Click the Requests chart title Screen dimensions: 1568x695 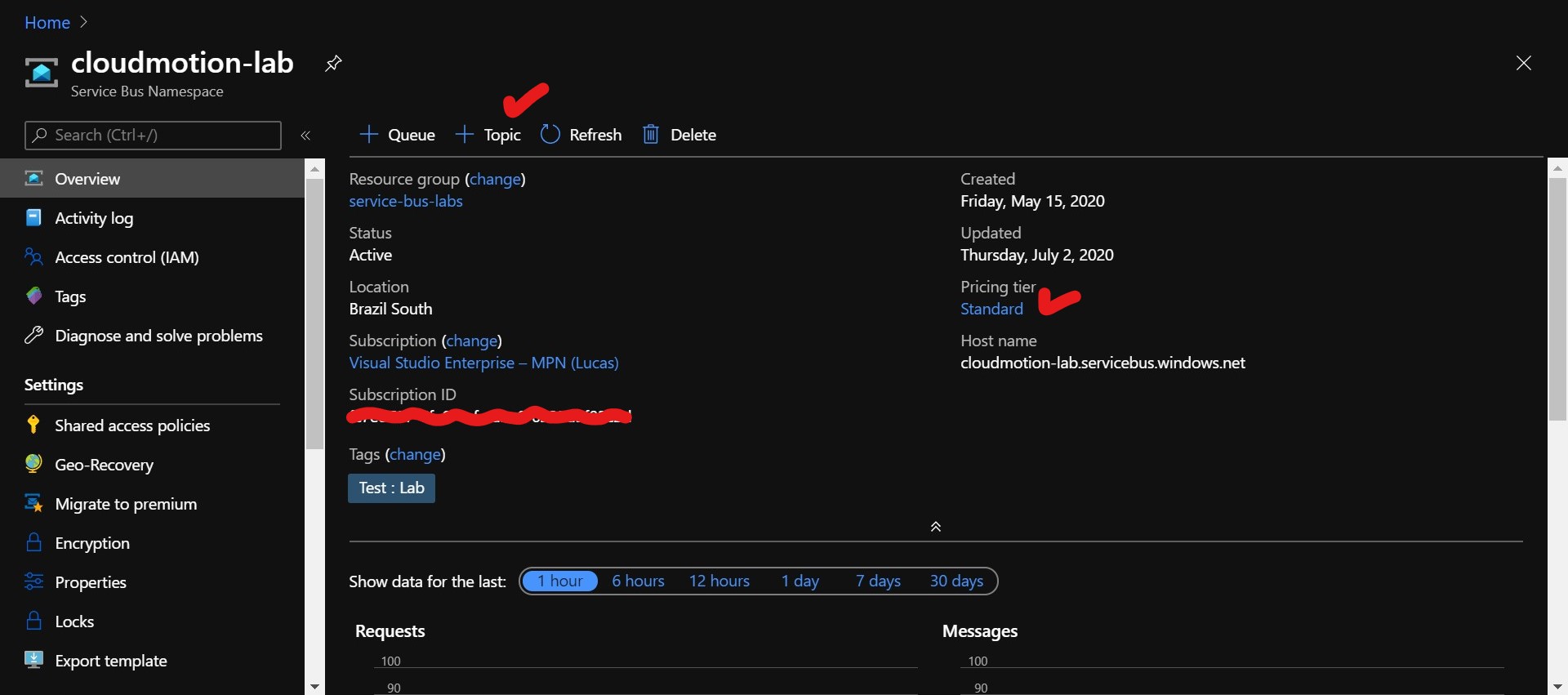coord(390,631)
